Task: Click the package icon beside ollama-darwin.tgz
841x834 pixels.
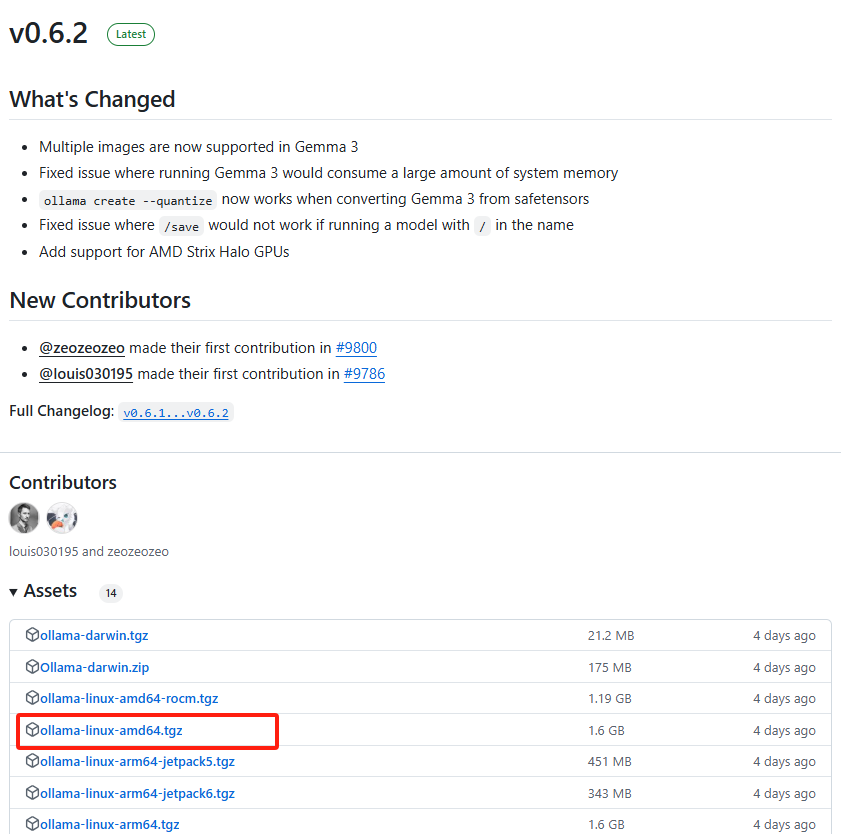Action: tap(32, 635)
